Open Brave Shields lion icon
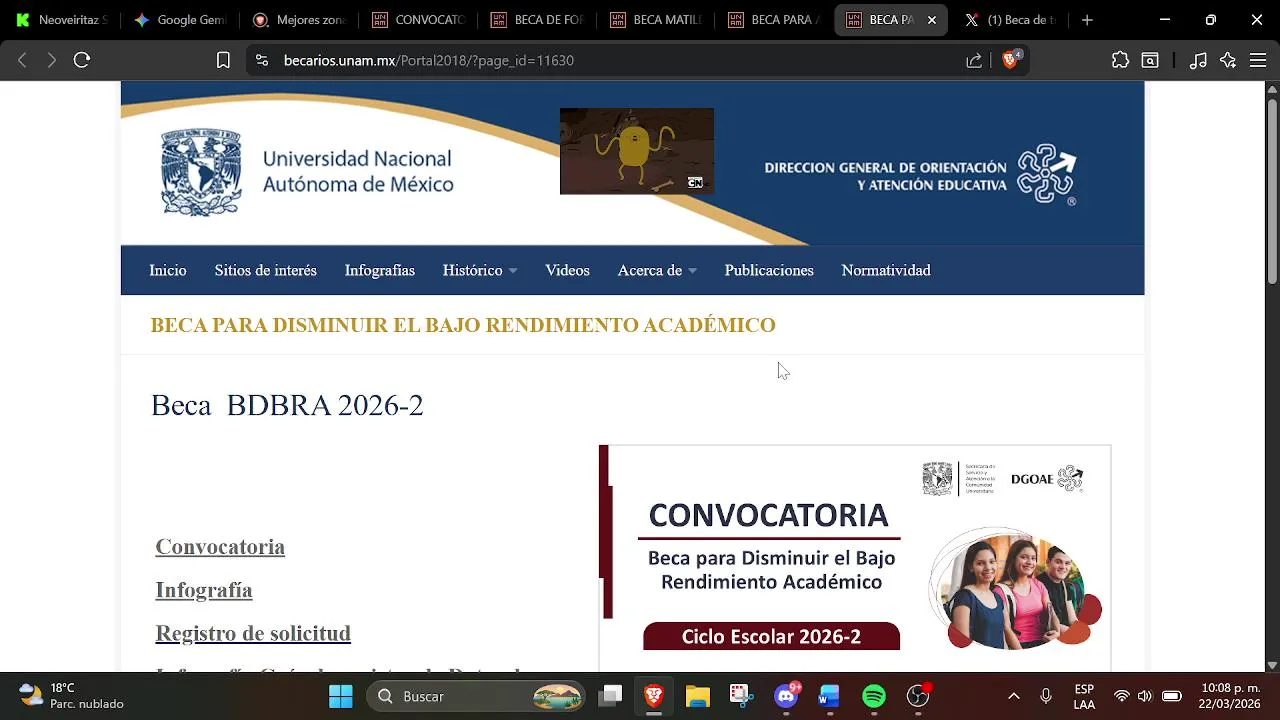Screen dimensions: 1280x720 pos(1010,60)
